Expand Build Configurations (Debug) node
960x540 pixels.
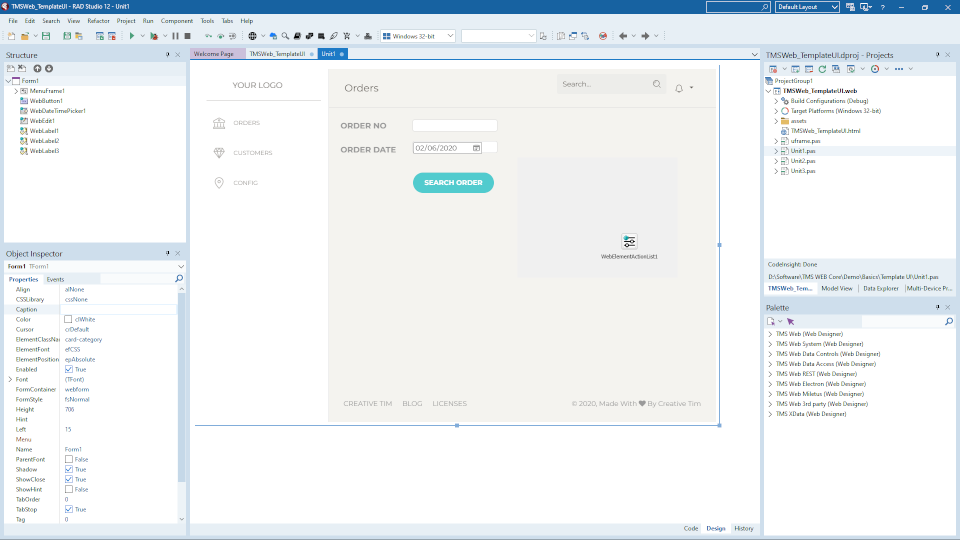pyautogui.click(x=776, y=101)
